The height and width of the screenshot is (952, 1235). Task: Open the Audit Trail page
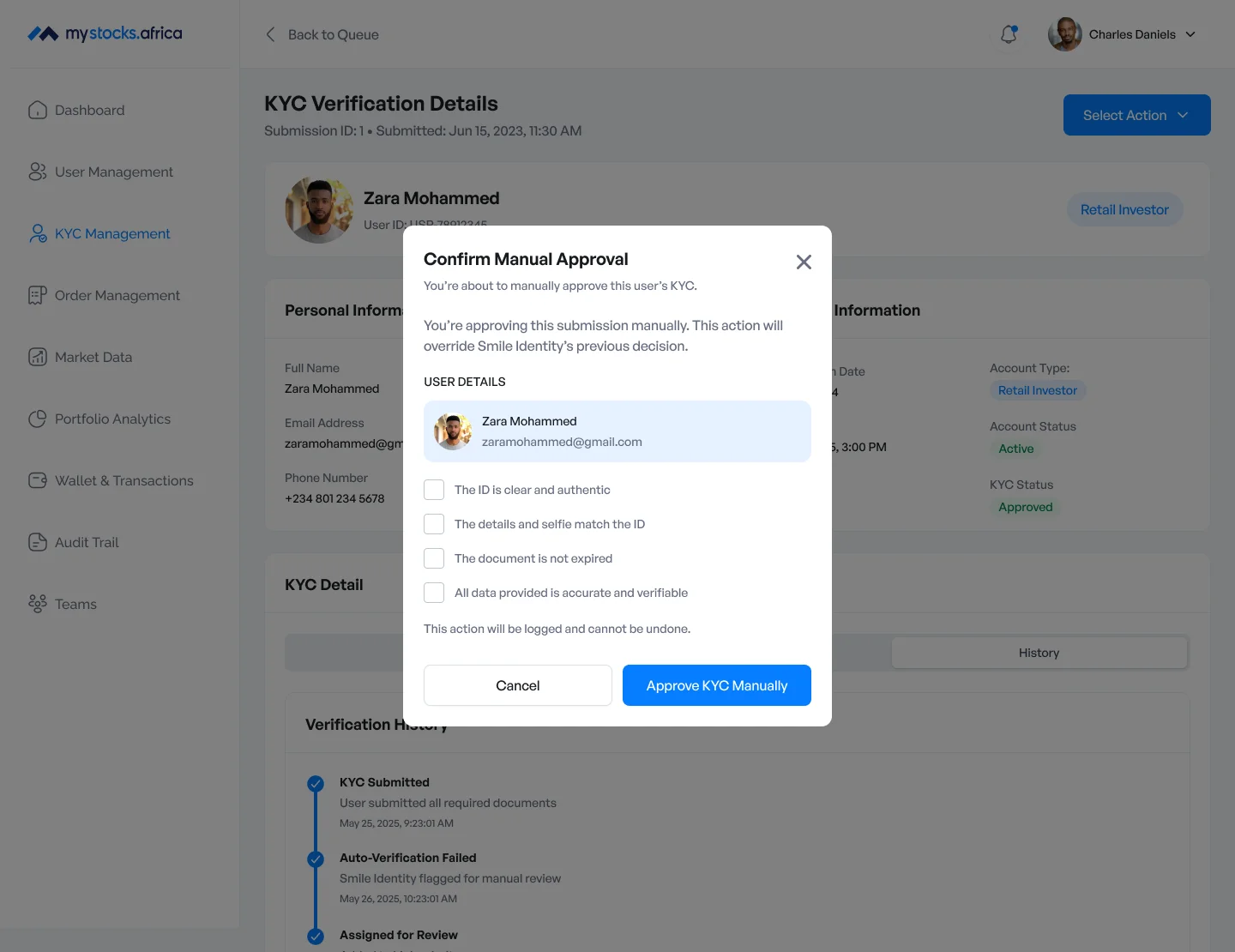tap(87, 542)
